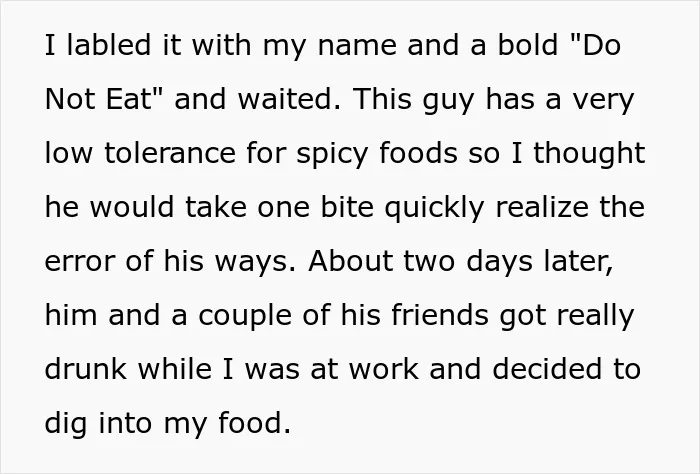
Task: Click the word "bold" in first line
Action: (528, 45)
